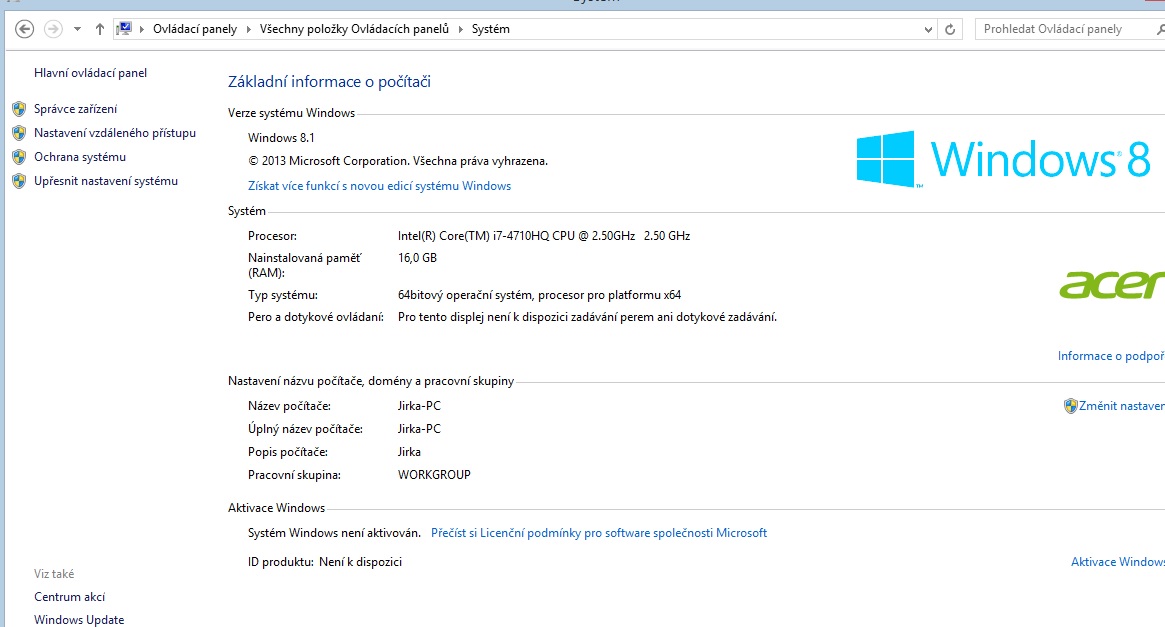The height and width of the screenshot is (627, 1165).
Task: Click Systém Windows není aktivován text
Action: (x=334, y=533)
